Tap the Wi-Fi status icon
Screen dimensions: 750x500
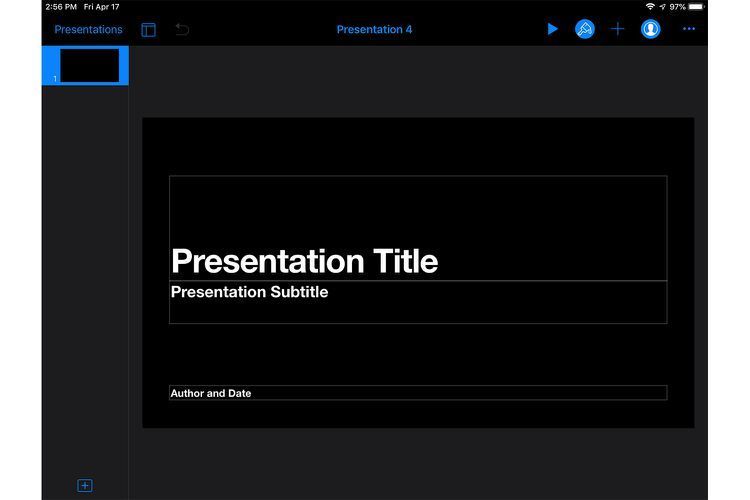coord(650,7)
